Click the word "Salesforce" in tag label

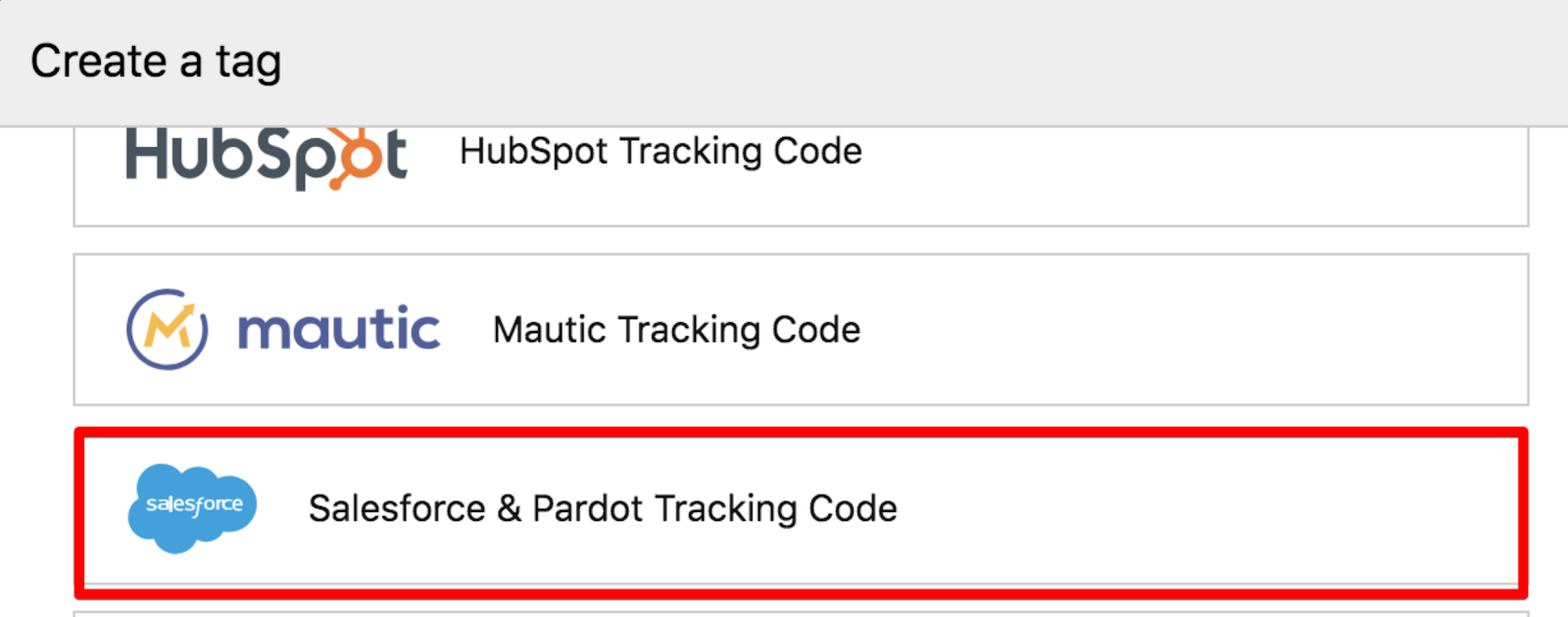[x=397, y=509]
